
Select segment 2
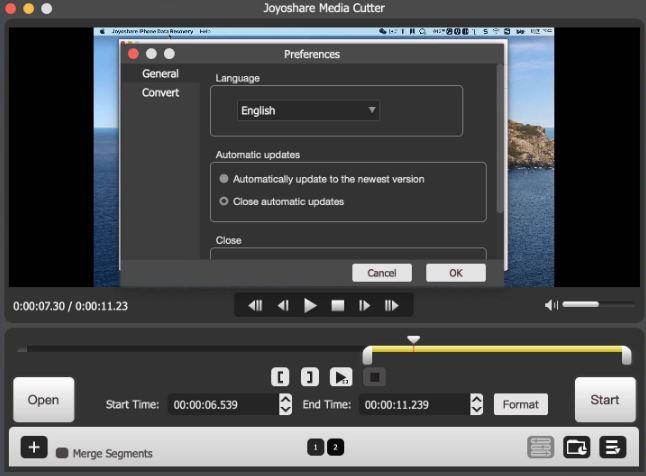335,447
